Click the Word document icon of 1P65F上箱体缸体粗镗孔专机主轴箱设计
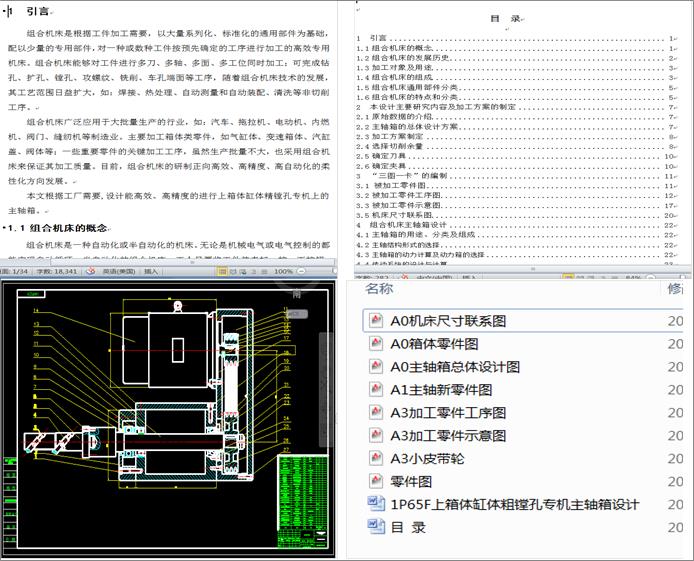Viewport: 694px width, 561px height. point(376,504)
